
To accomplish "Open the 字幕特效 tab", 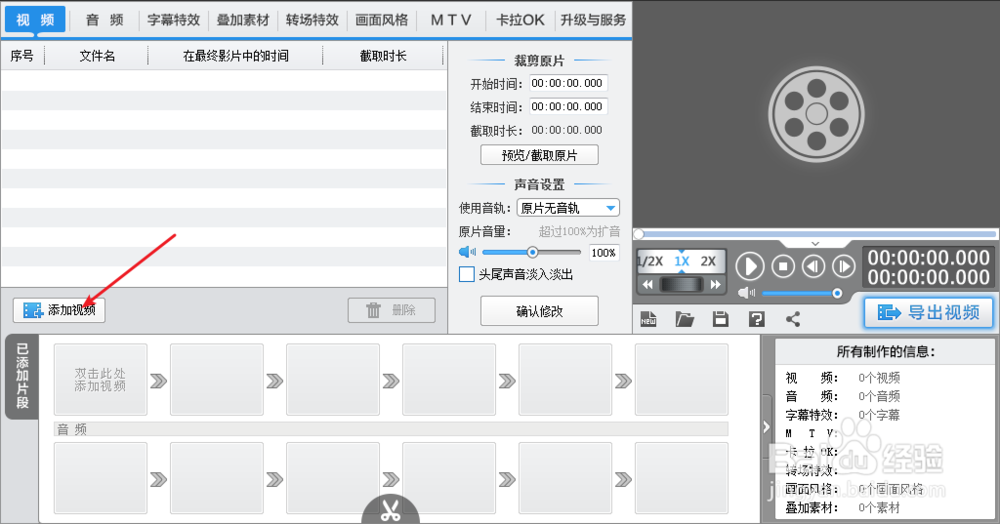I will click(x=173, y=20).
